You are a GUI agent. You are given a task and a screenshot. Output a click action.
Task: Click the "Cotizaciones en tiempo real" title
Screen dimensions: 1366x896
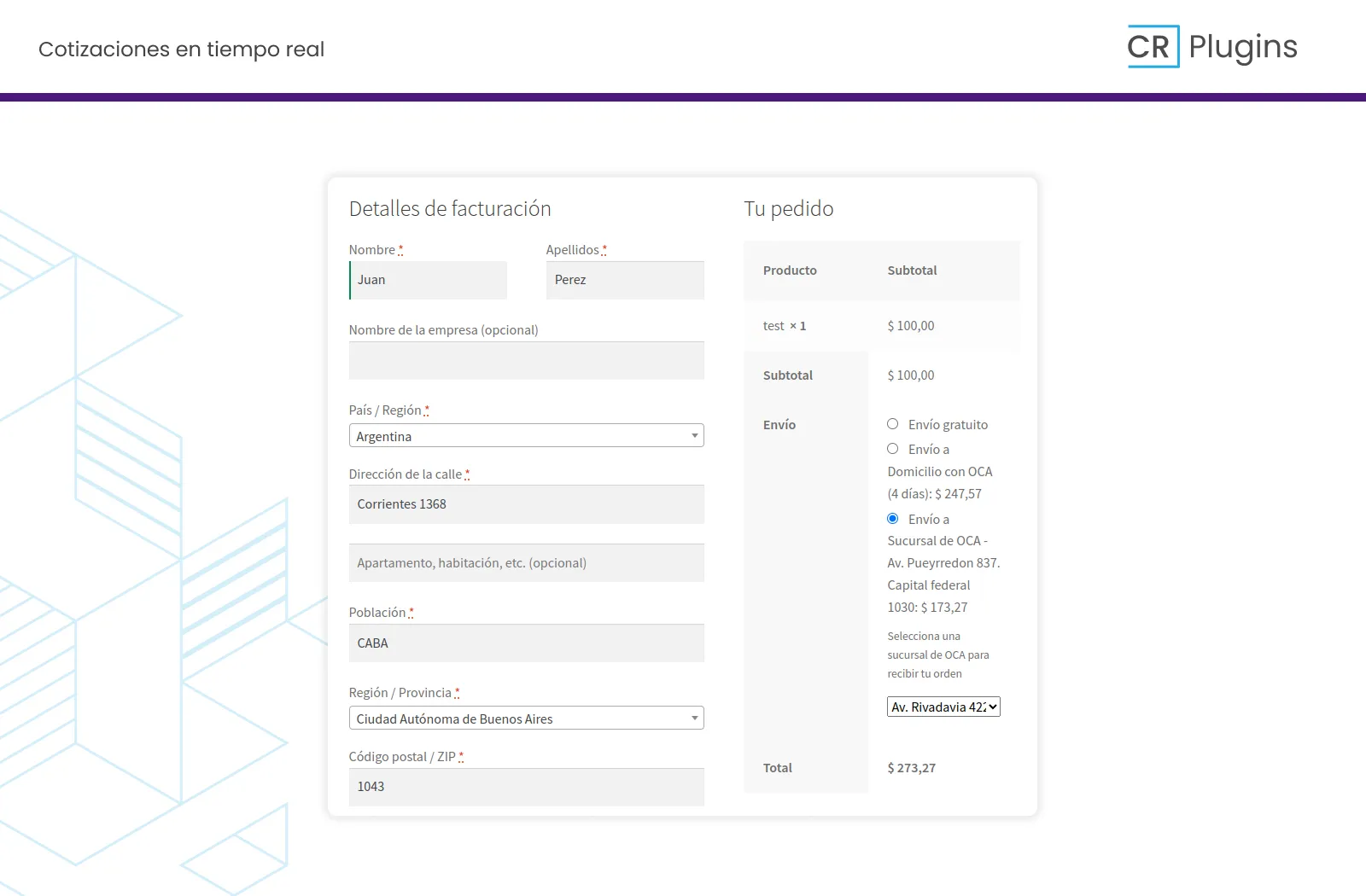(x=181, y=49)
